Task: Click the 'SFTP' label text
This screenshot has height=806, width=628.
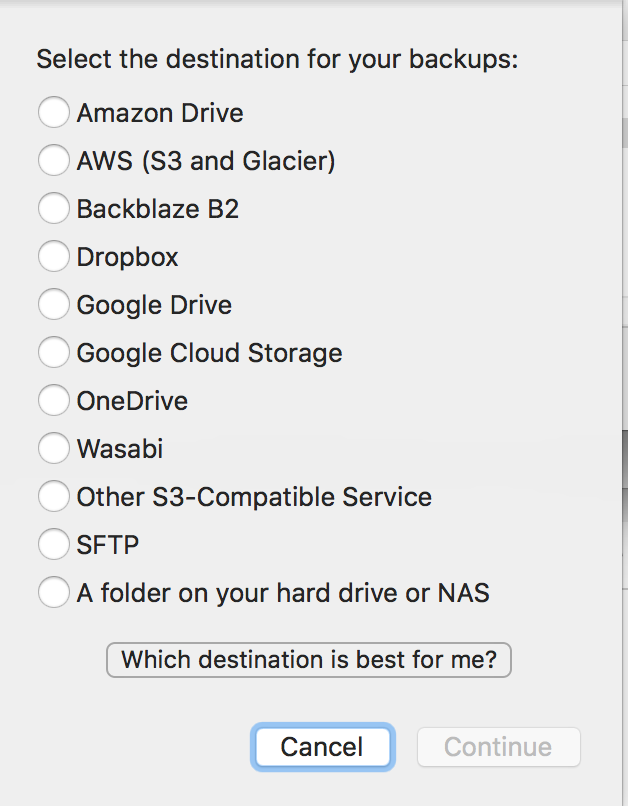Action: (x=108, y=545)
